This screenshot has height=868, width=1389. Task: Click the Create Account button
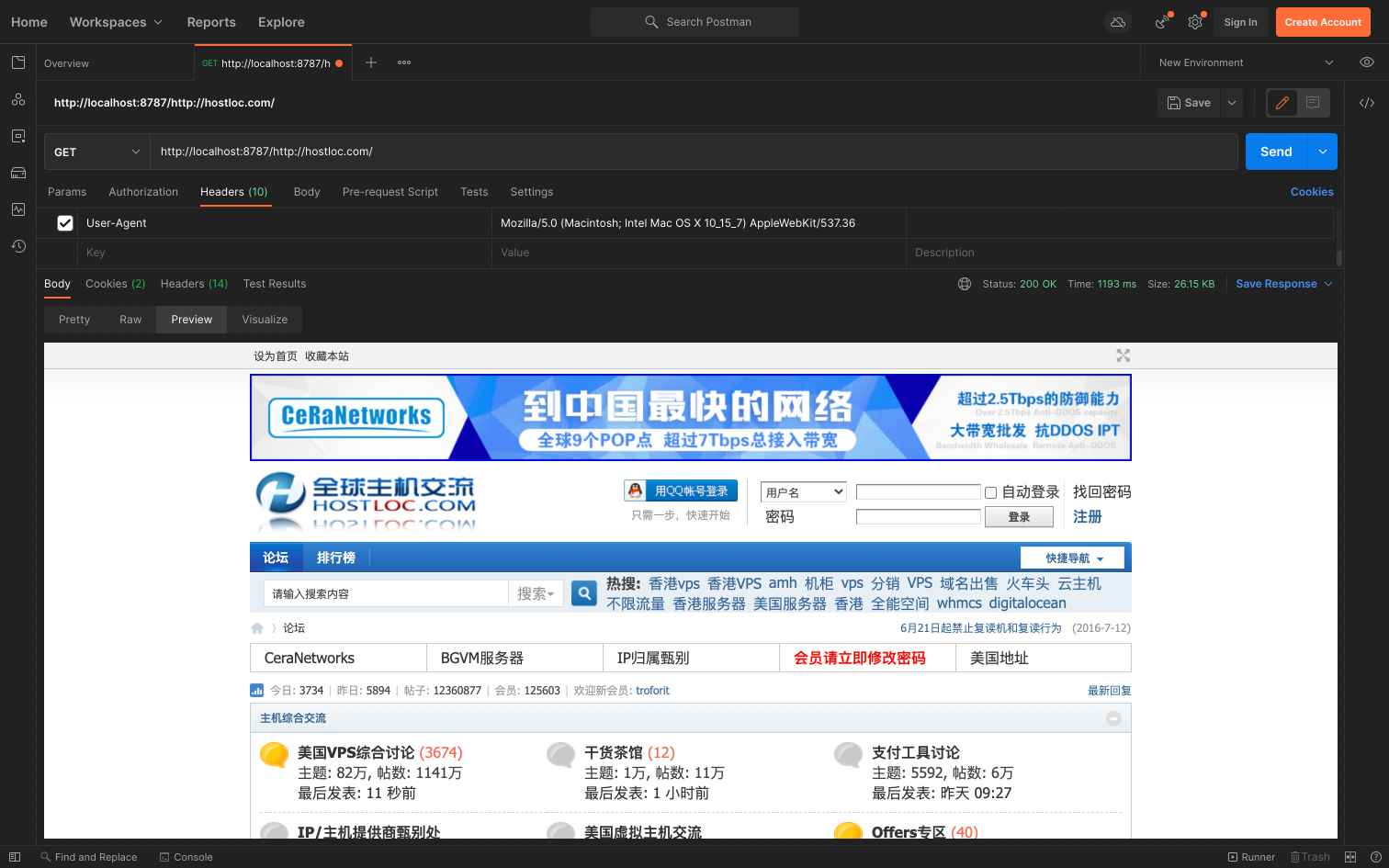(1323, 22)
